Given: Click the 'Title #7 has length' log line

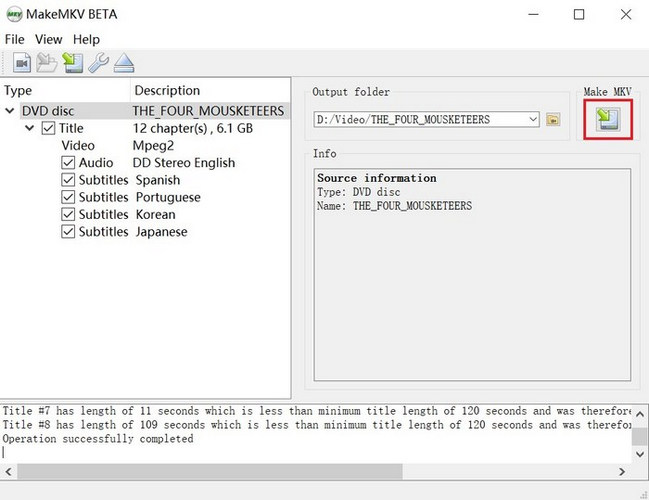Looking at the screenshot, I should pos(317,411).
